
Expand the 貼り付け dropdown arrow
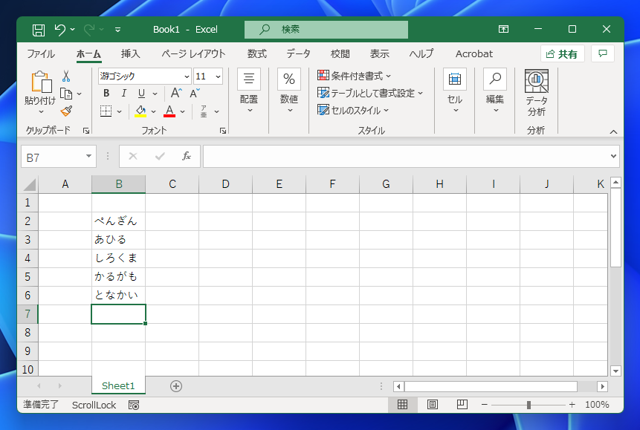point(41,111)
